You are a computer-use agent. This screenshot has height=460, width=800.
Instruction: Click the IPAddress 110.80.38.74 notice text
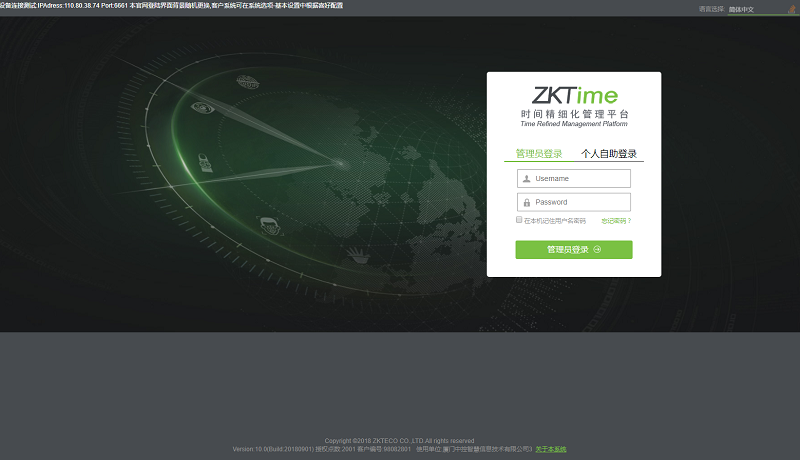[171, 6]
